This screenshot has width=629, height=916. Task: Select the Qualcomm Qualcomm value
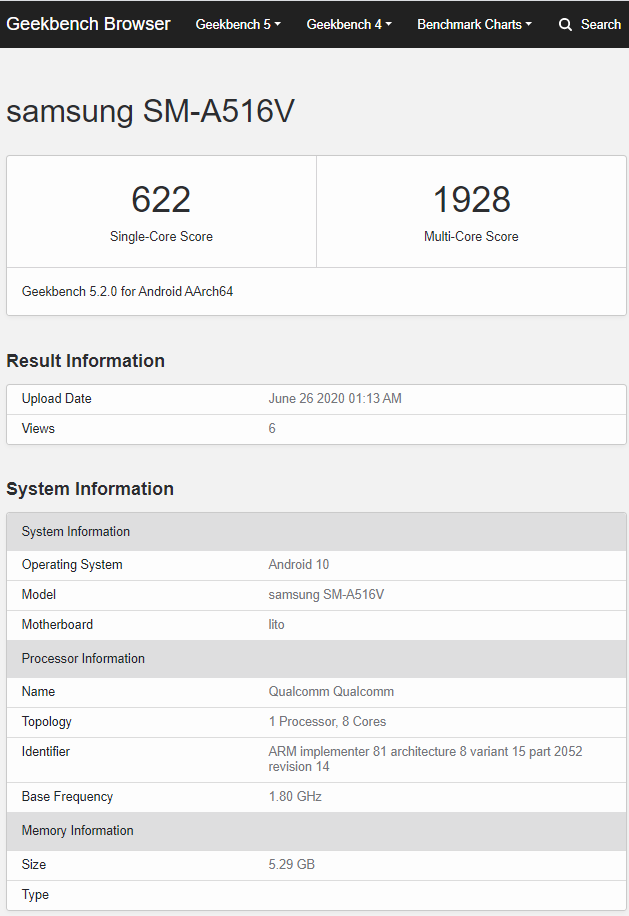(x=331, y=692)
